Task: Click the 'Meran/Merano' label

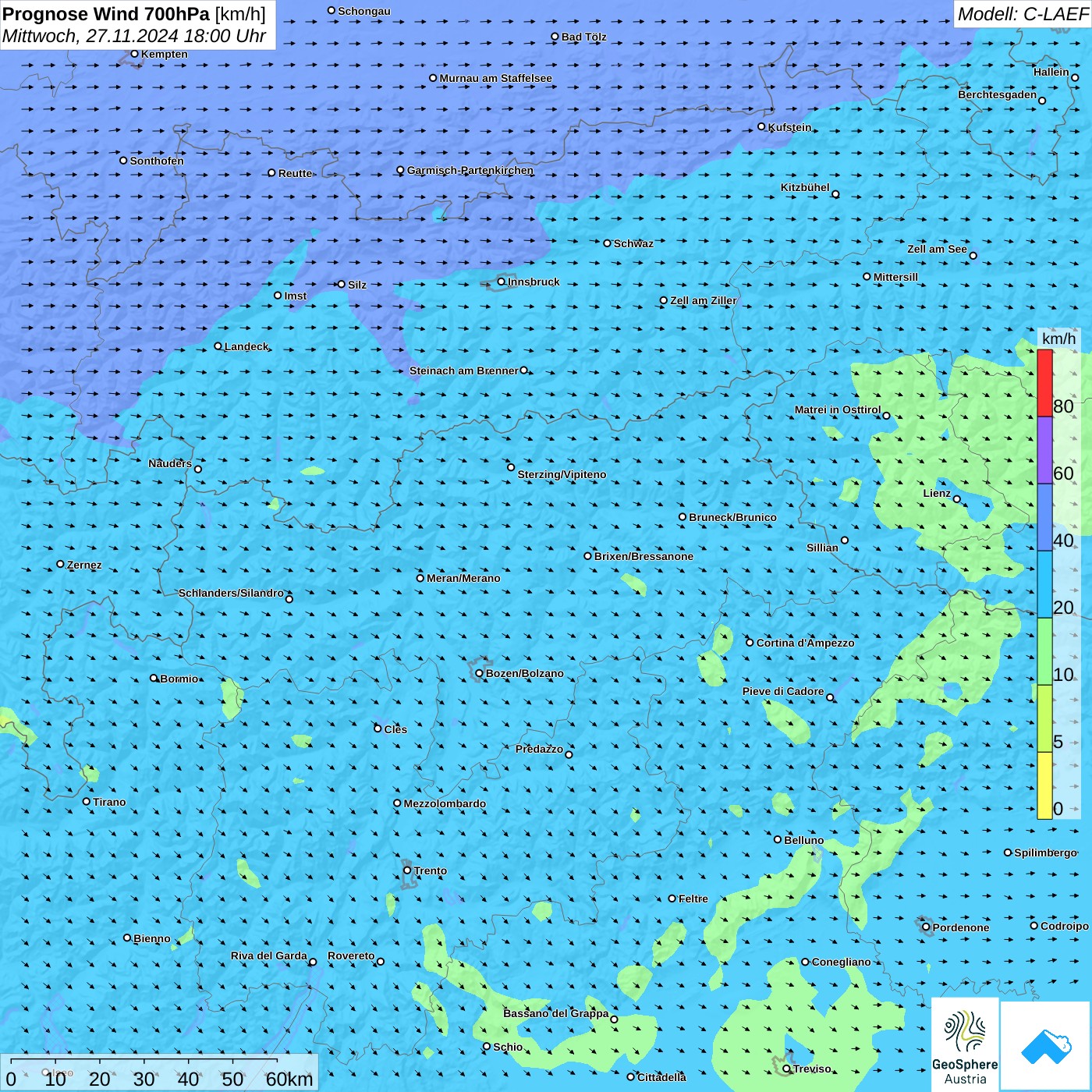Action: [x=463, y=578]
